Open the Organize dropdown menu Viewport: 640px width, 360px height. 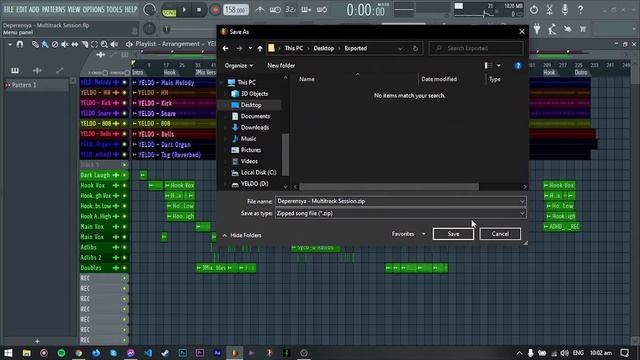[x=238, y=65]
